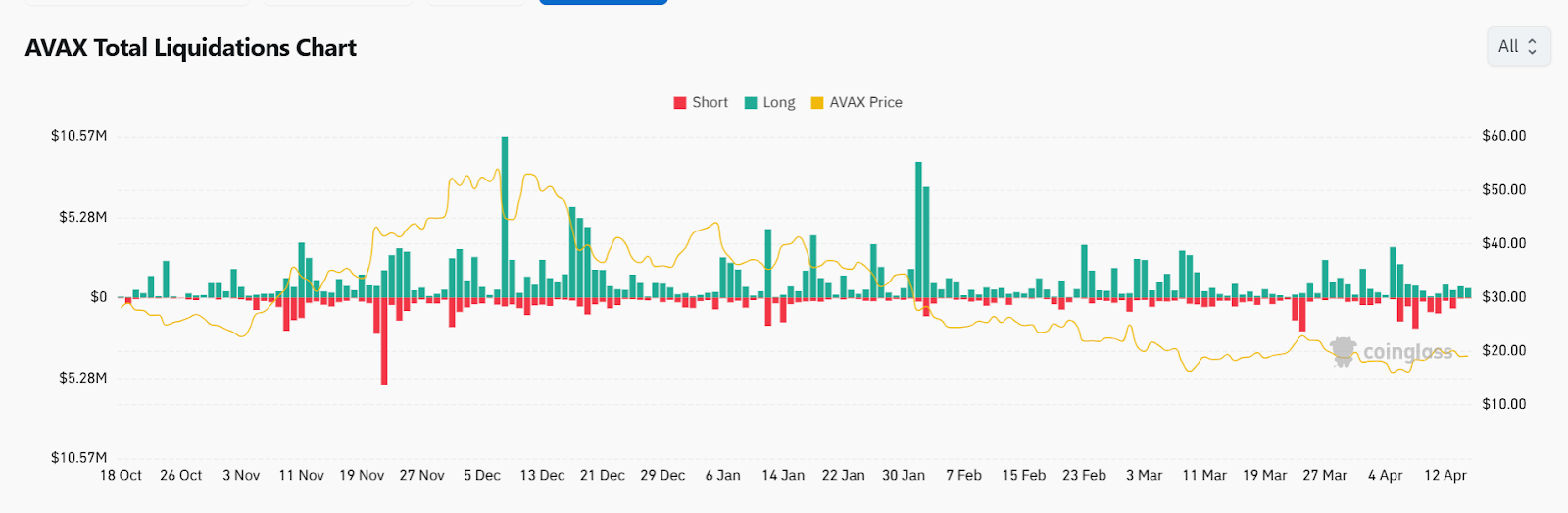Toggle the AVAX Price legend item
1568x513 pixels.
[x=857, y=102]
